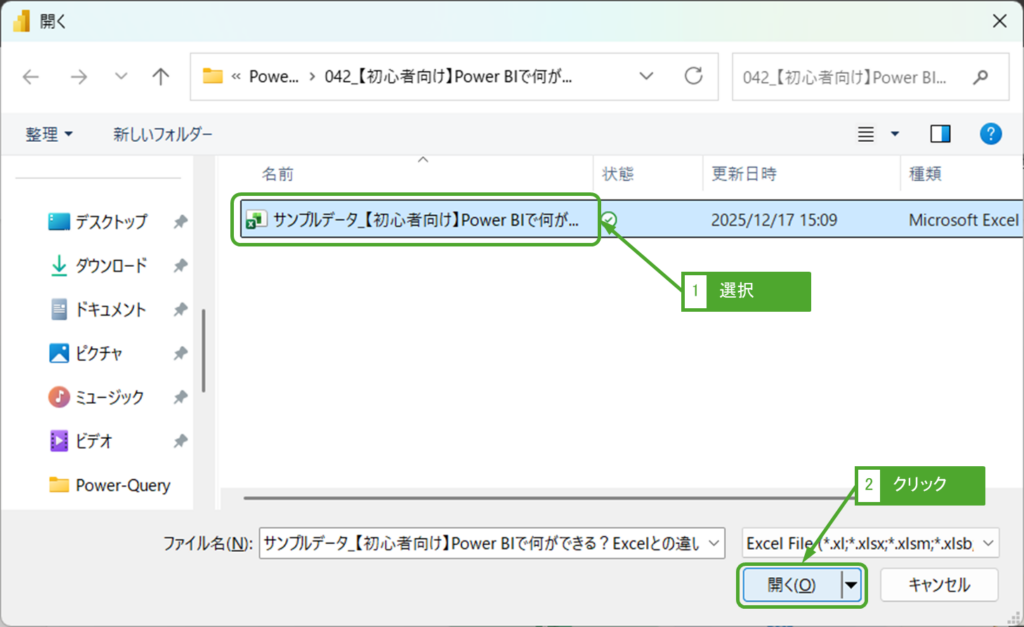Viewport: 1024px width, 627px height.
Task: Click the search magnifier icon
Action: tap(981, 77)
